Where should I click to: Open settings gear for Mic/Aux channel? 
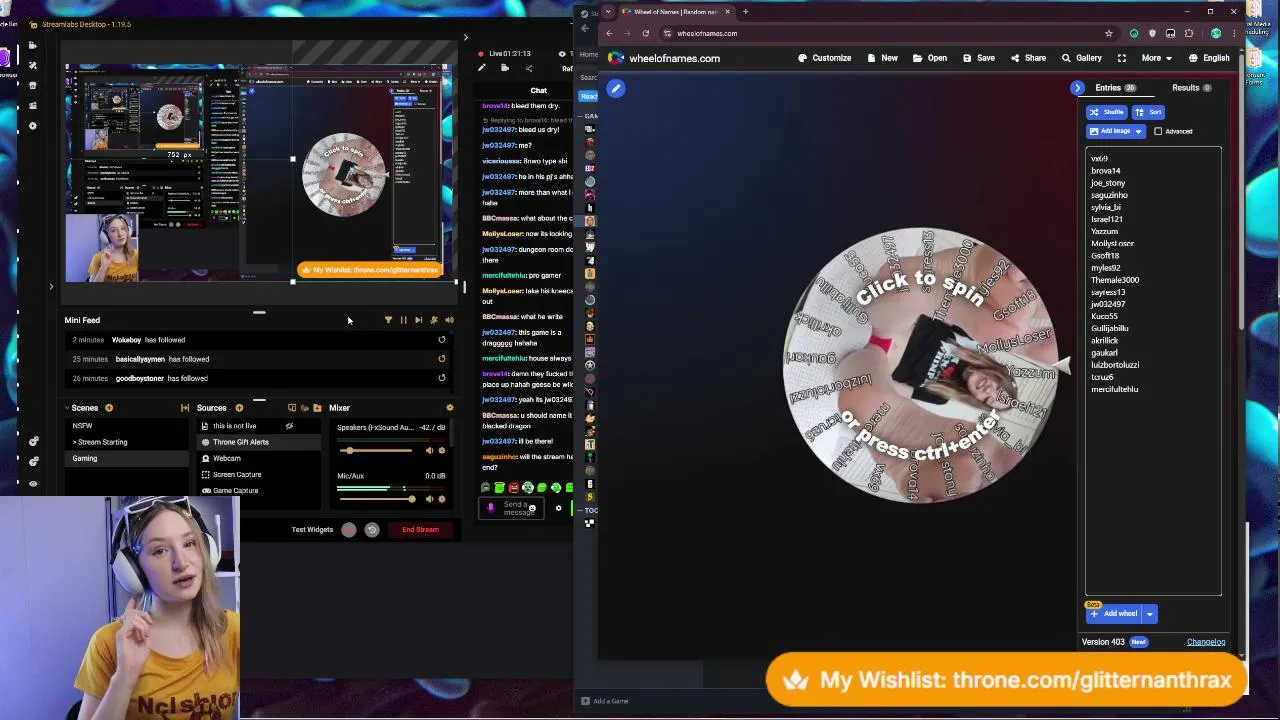pos(441,498)
